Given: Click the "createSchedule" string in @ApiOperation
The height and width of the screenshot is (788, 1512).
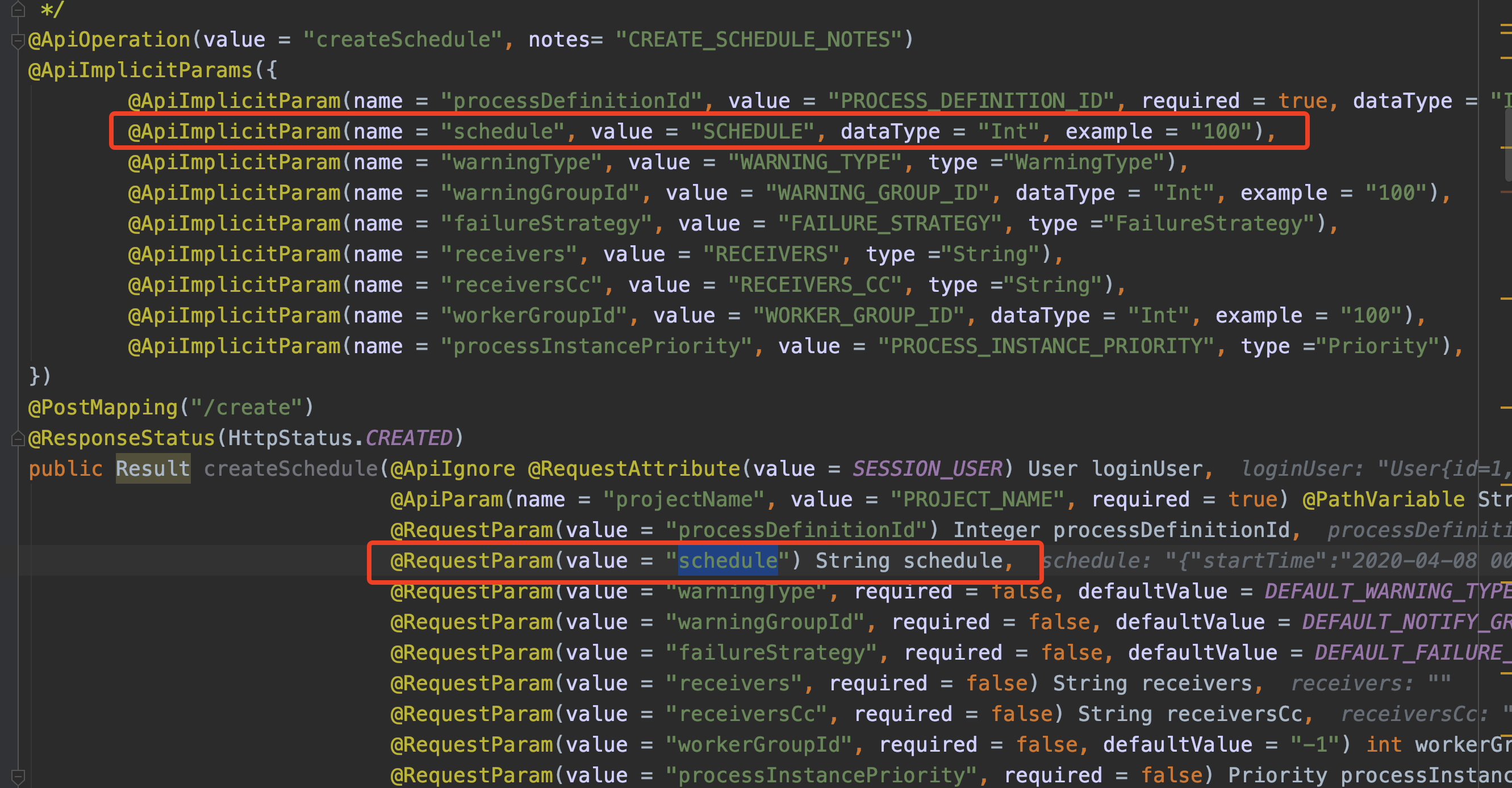Looking at the screenshot, I should (x=403, y=40).
